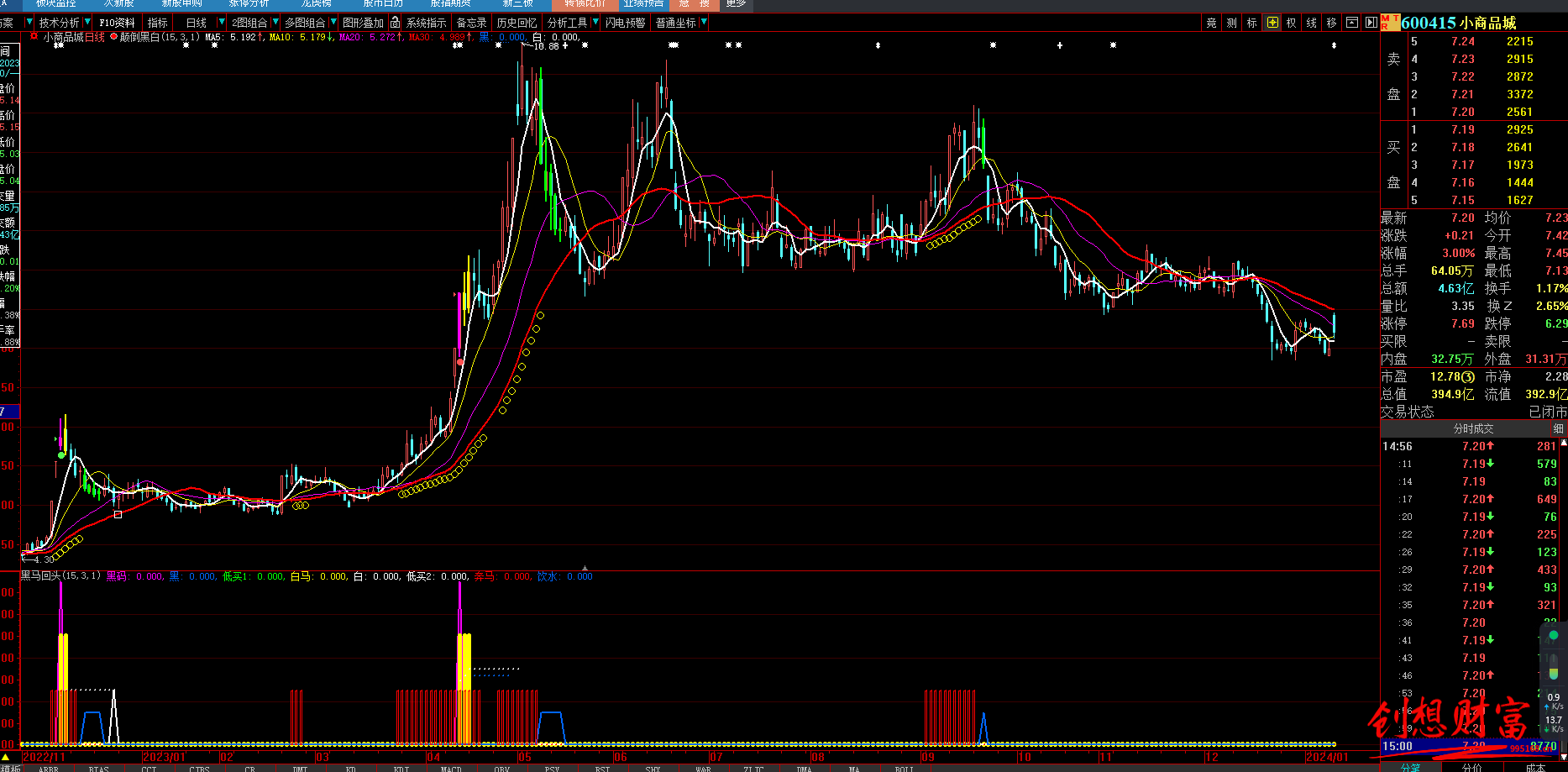Viewport: 1568px width, 772px height.
Task: Click the 历史回忆 toolbar button
Action: 517,23
